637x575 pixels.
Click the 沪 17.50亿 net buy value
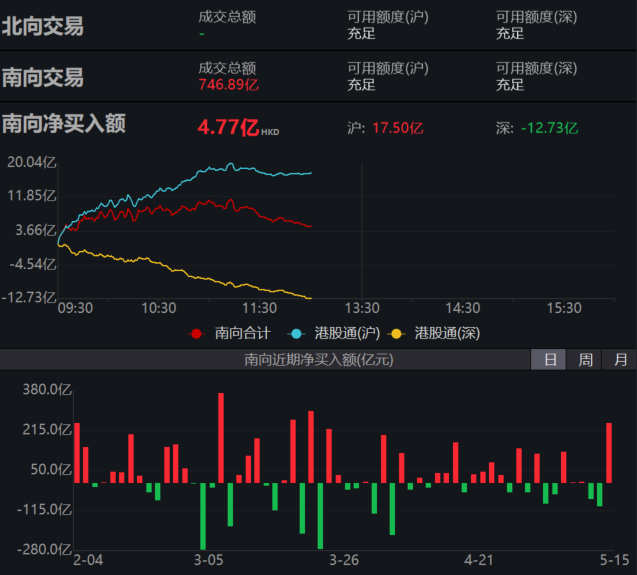[398, 128]
